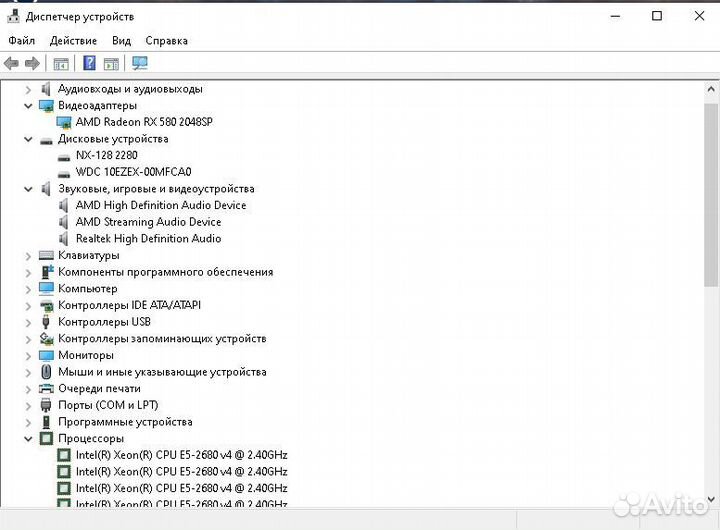This screenshot has width=720, height=530.
Task: Collapse the Дисковые устройства category
Action: 28,139
